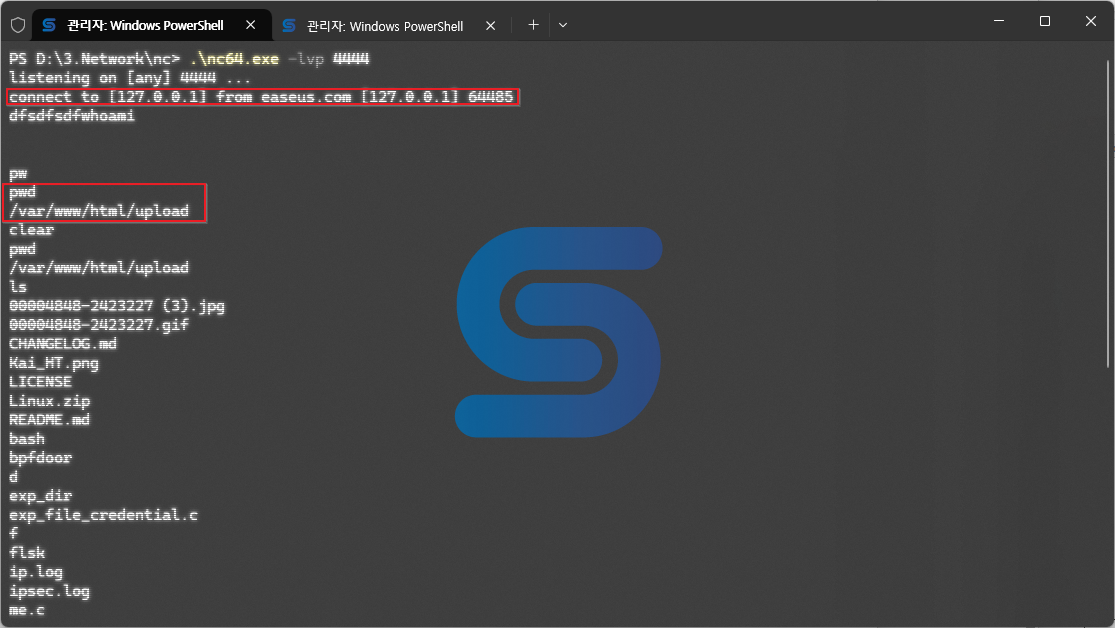Click the 'LICENSE' entry
1115x628 pixels.
(41, 382)
